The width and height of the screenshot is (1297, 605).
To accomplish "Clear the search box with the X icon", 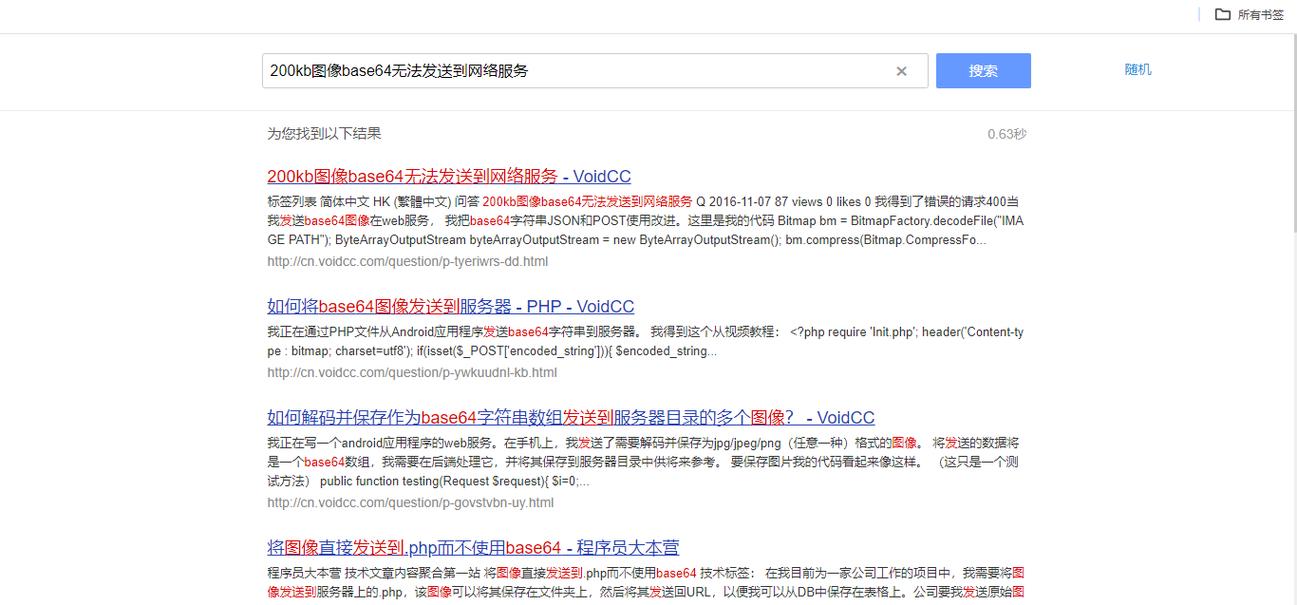I will [x=901, y=71].
